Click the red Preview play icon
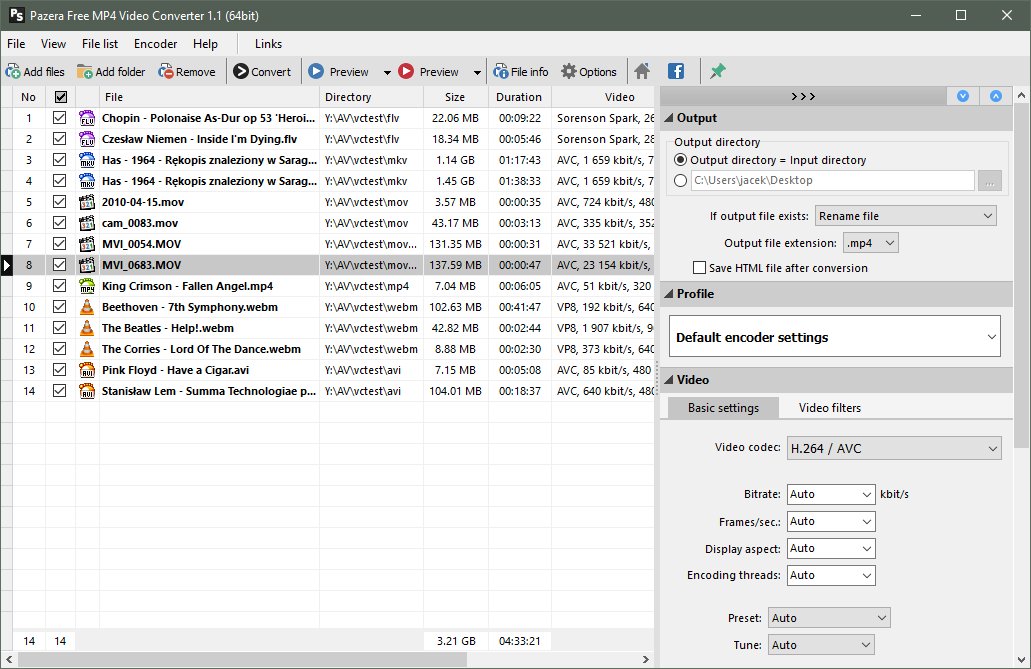 [406, 71]
